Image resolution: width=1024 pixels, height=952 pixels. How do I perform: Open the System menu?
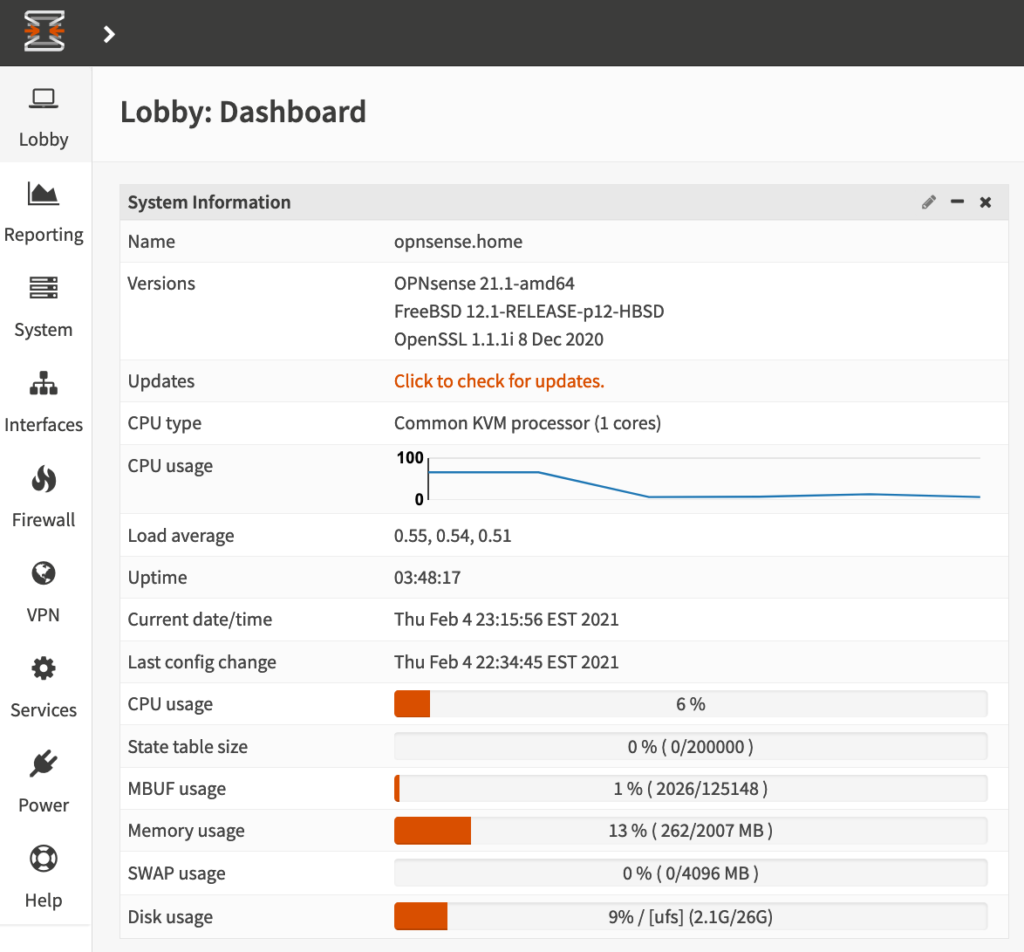(44, 307)
